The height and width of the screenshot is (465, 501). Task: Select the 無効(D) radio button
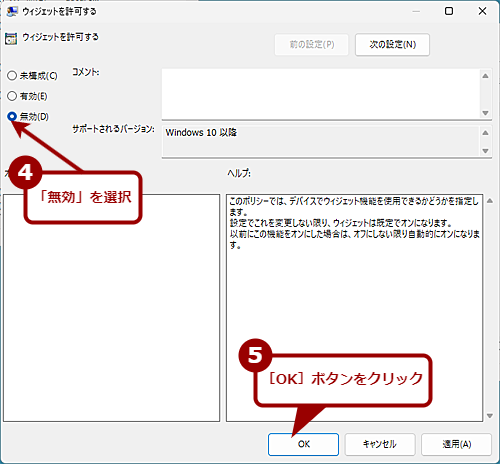tap(12, 116)
